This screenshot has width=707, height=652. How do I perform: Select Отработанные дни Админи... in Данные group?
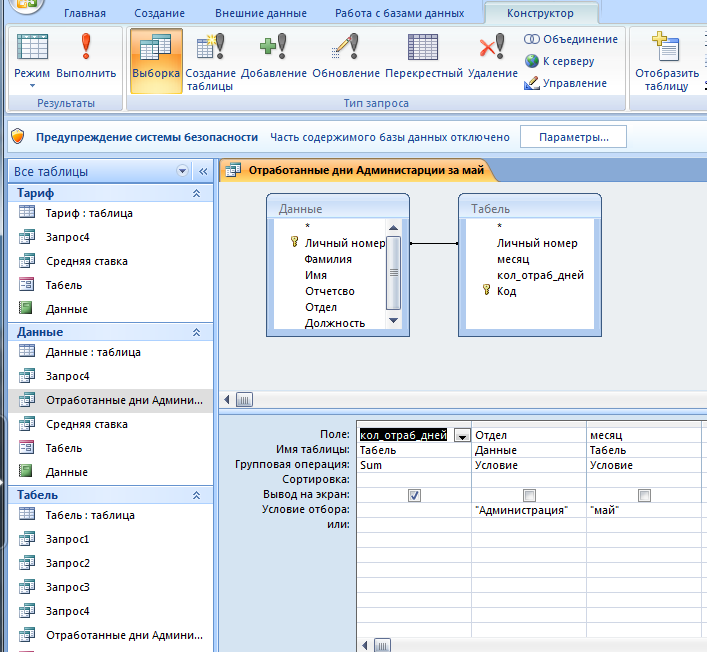pos(110,400)
